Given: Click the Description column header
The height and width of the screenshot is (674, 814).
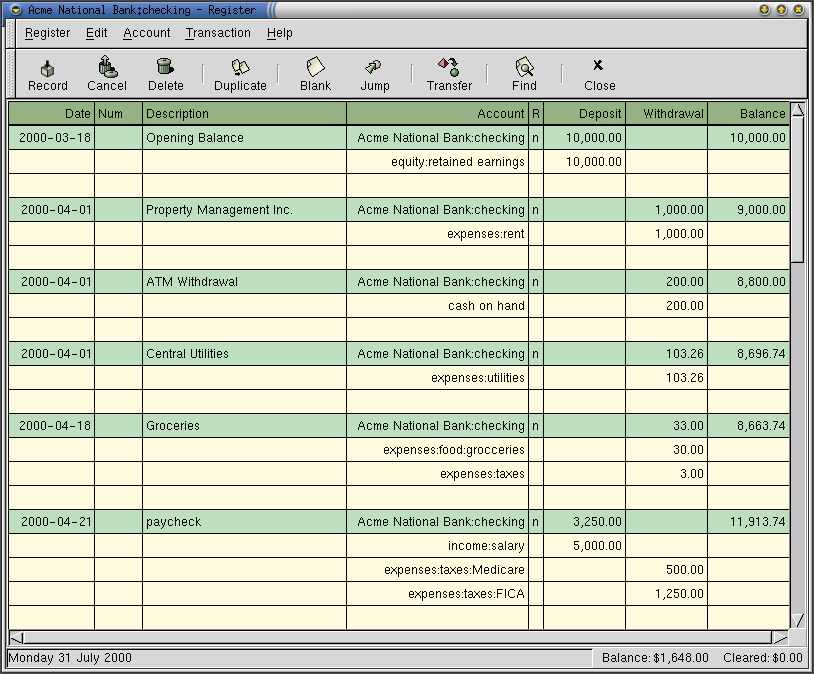Looking at the screenshot, I should [x=244, y=114].
